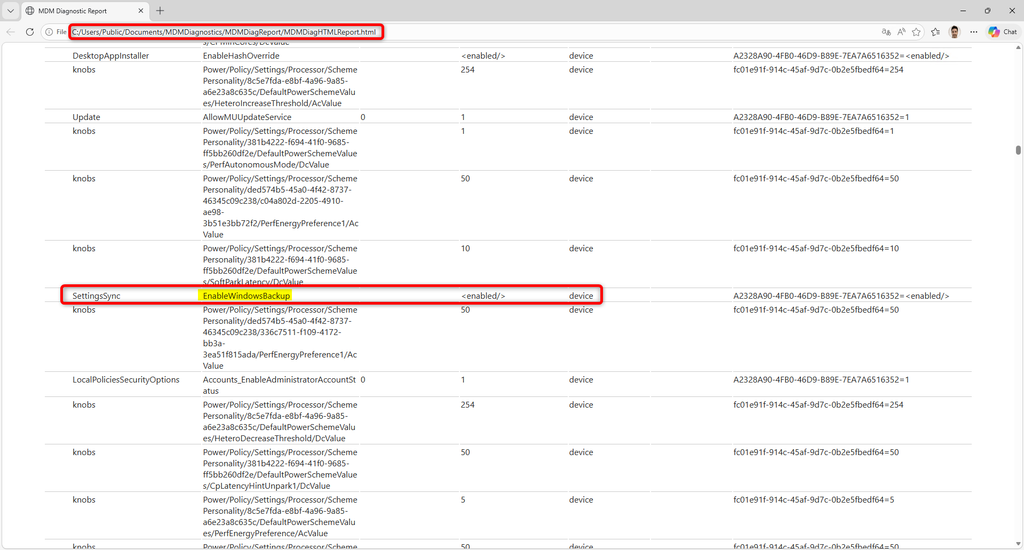
Task: Open a new browser tab
Action: click(160, 10)
